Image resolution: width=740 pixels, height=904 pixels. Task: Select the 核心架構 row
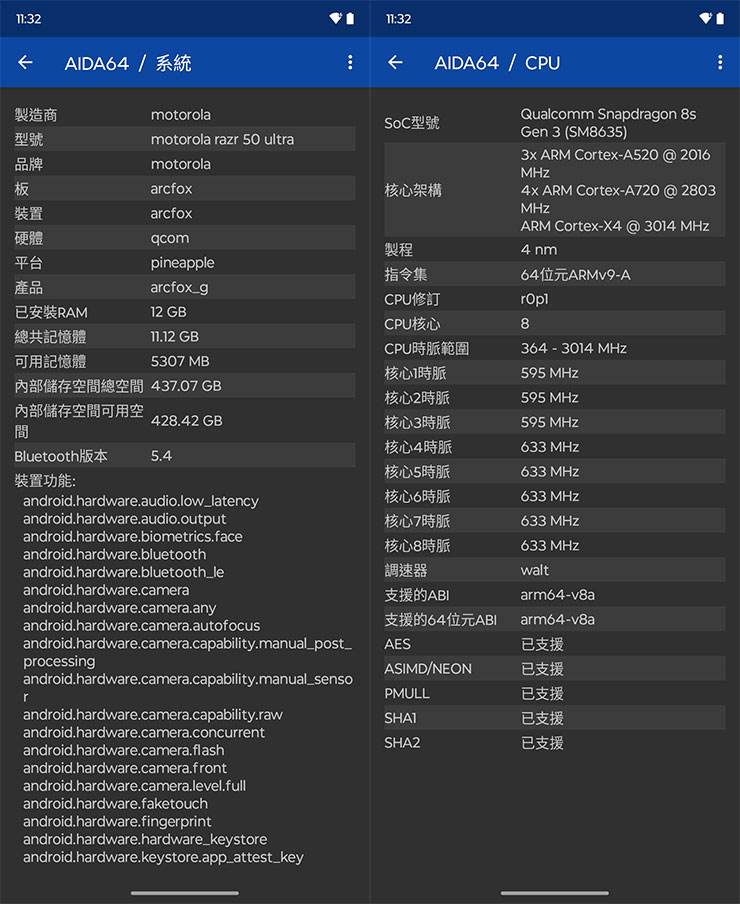(554, 190)
